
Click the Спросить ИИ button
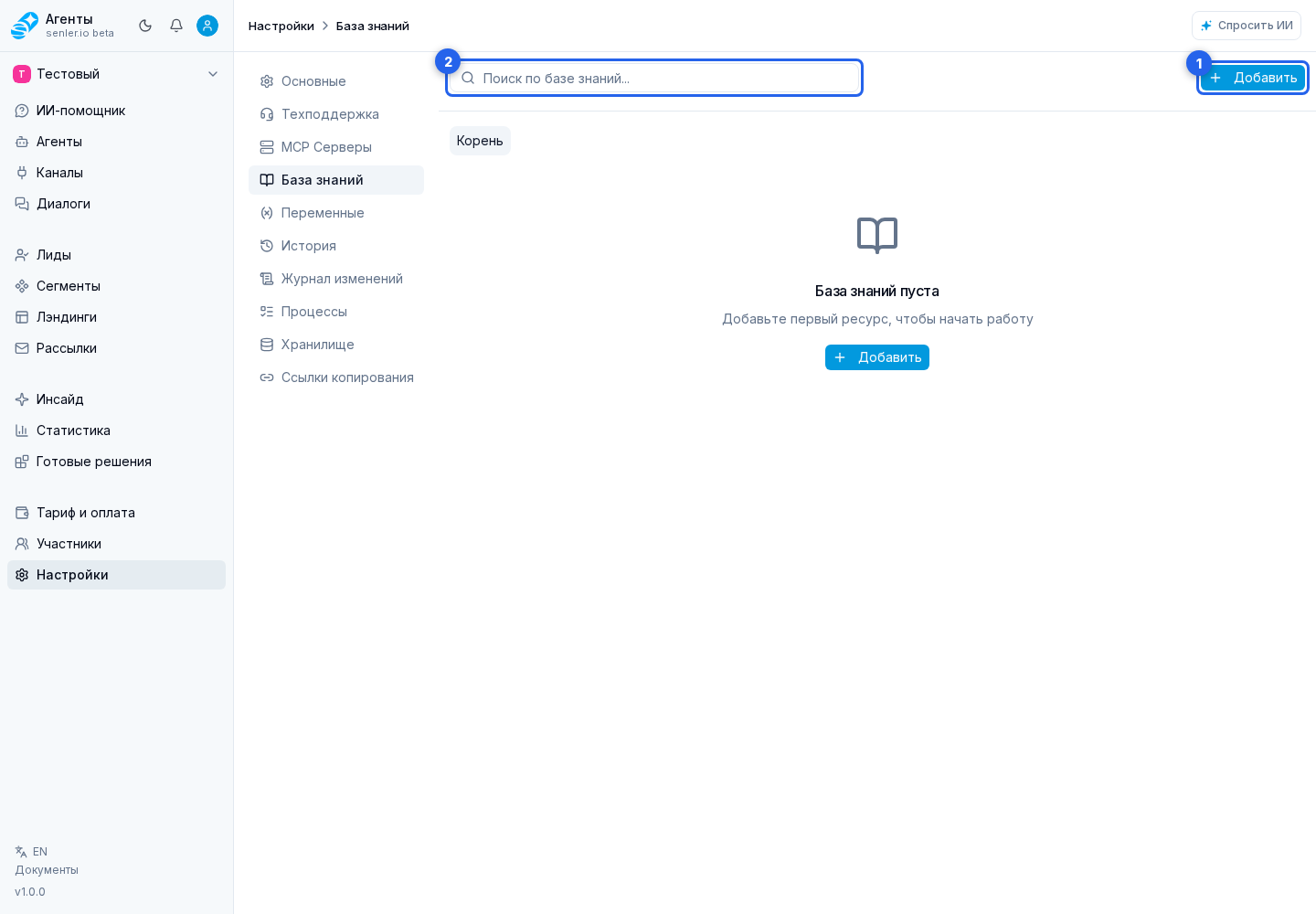(1247, 26)
